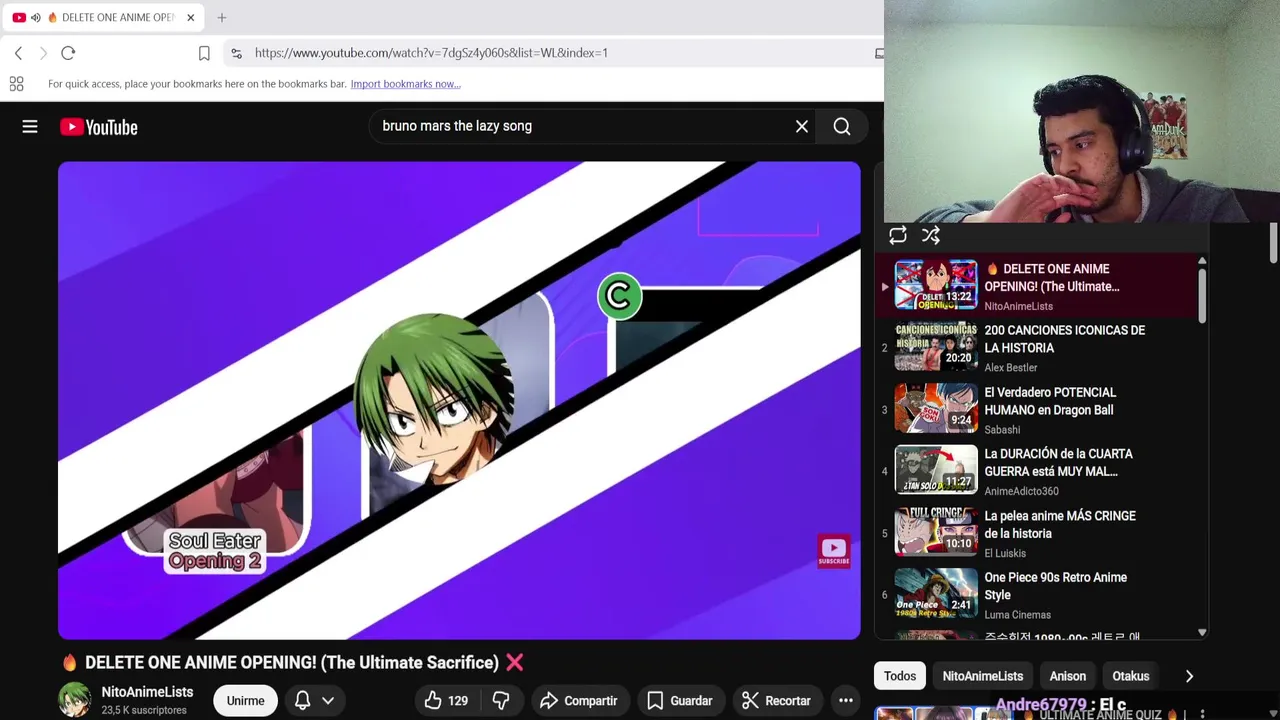Viewport: 1280px width, 720px height.
Task: Open a new browser tab
Action: tap(222, 17)
